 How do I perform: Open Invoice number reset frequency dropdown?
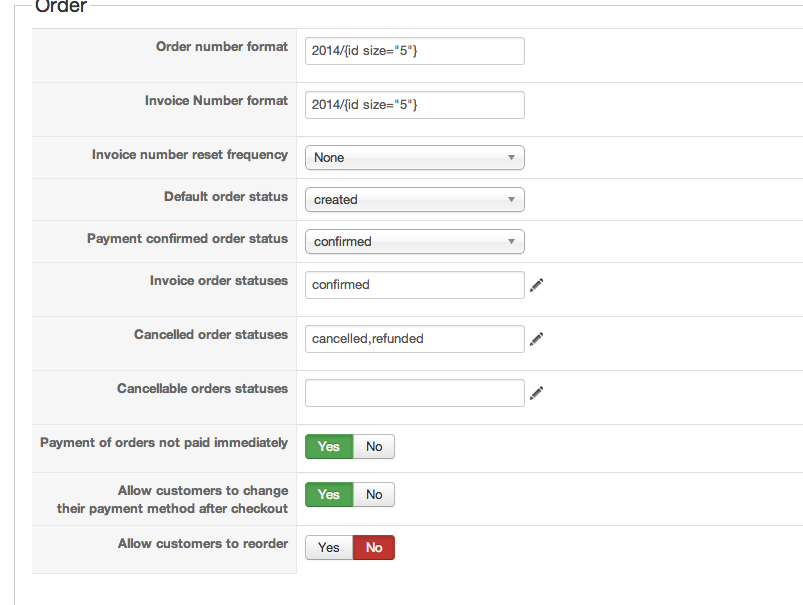coord(414,158)
